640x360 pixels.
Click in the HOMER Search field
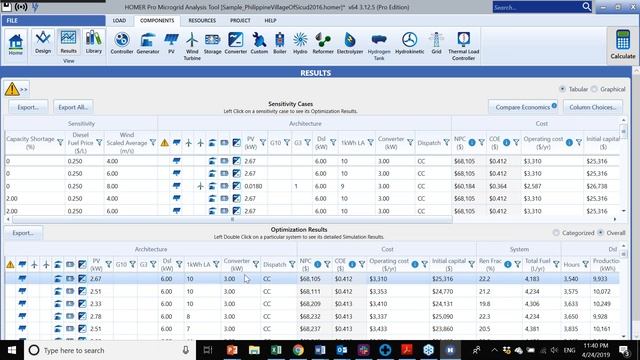(x=537, y=7)
